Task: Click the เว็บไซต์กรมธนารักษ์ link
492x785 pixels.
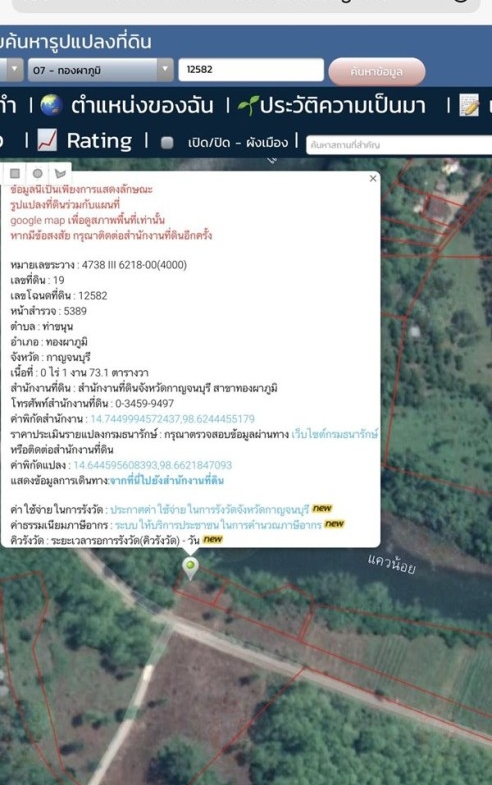Action: tap(334, 434)
